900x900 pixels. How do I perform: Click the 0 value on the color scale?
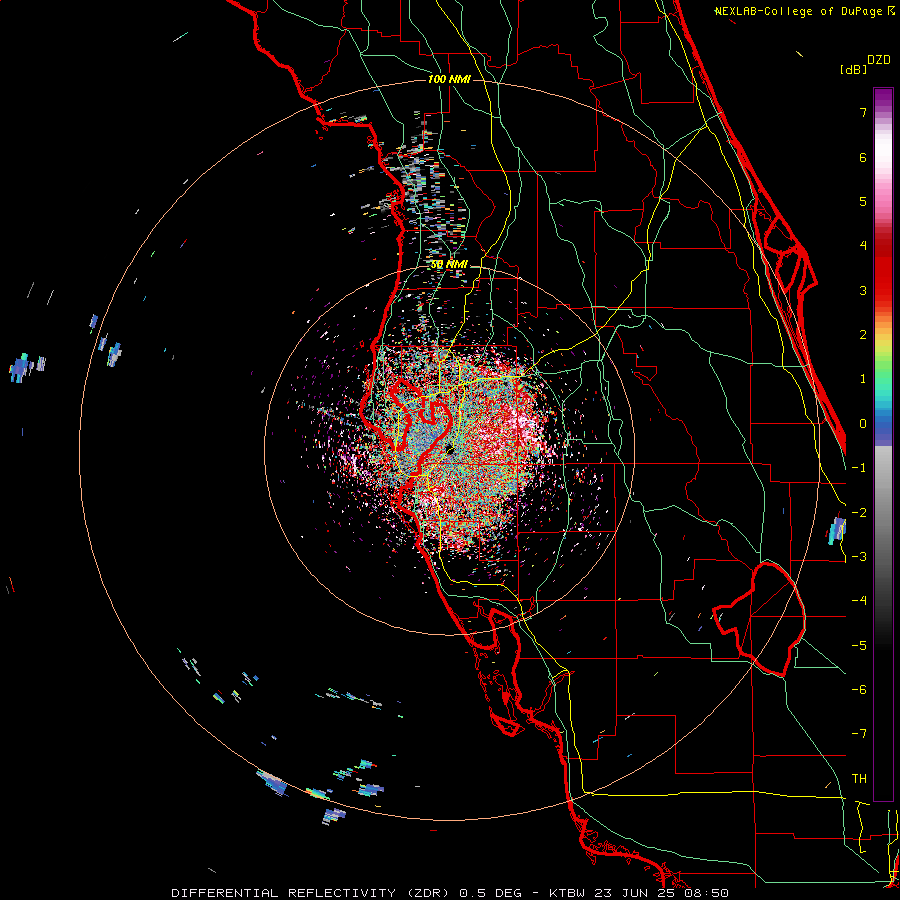863,424
